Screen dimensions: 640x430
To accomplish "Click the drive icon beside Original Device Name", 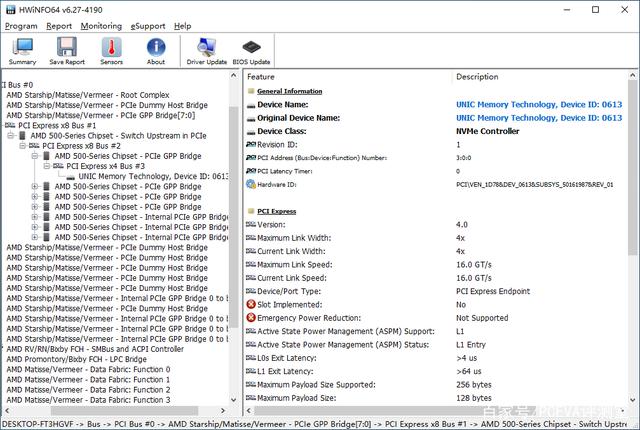I will (251, 119).
